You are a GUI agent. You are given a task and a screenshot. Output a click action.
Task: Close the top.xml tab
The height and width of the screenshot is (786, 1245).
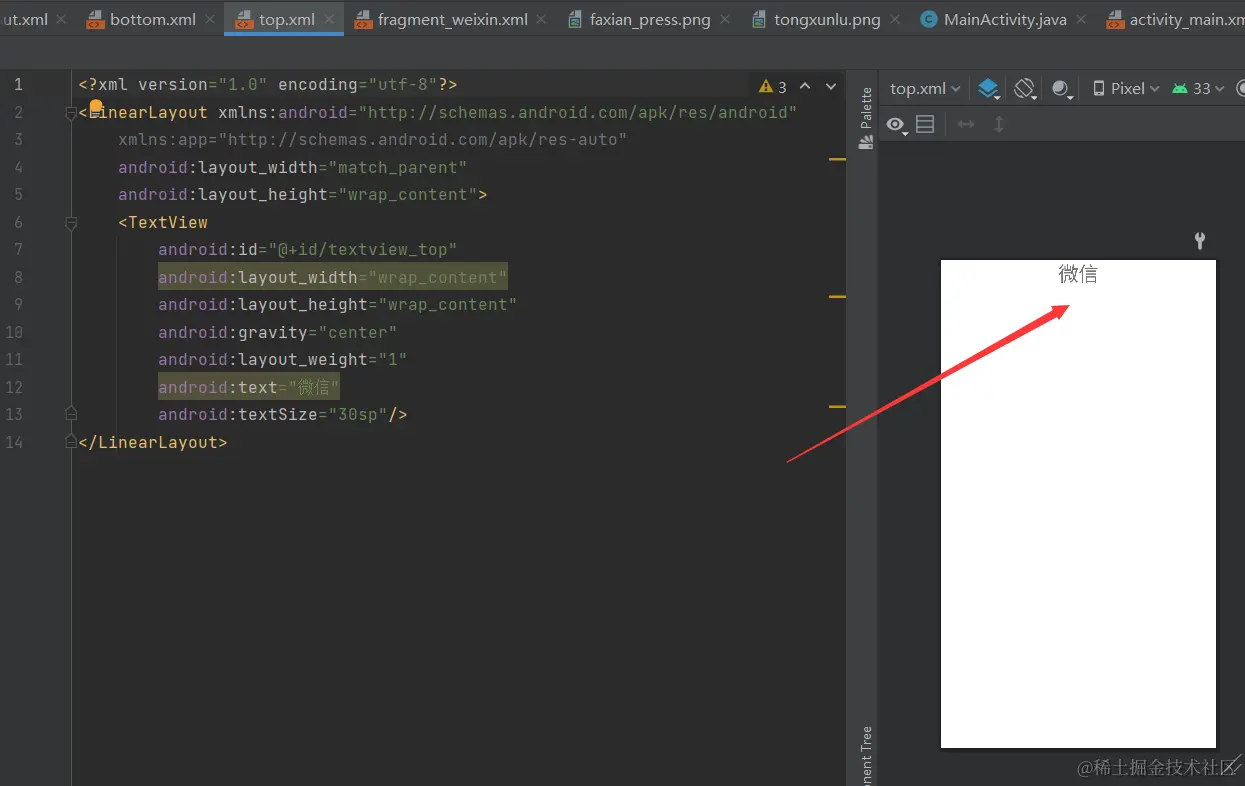point(330,19)
